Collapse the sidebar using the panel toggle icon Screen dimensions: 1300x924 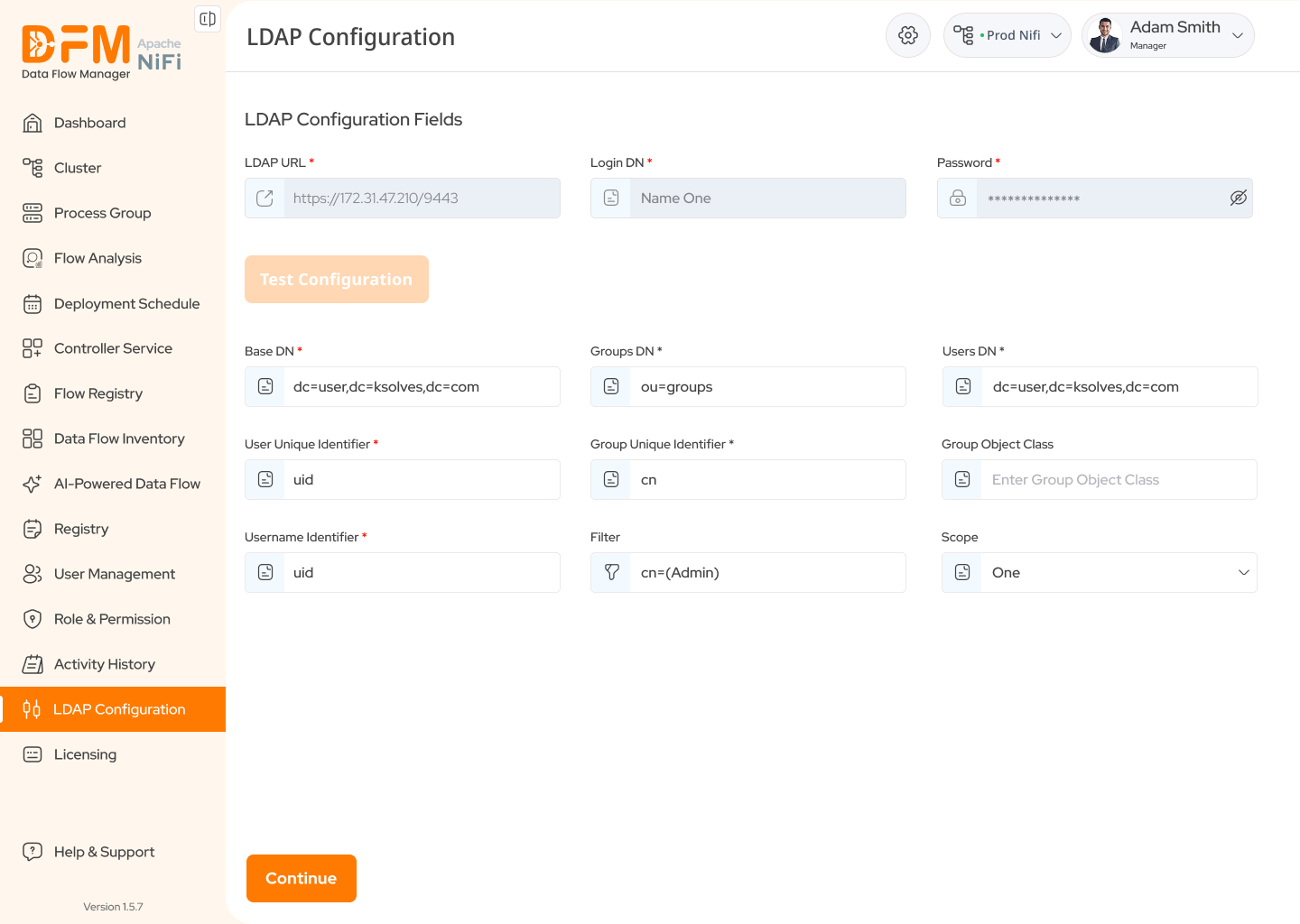208,19
